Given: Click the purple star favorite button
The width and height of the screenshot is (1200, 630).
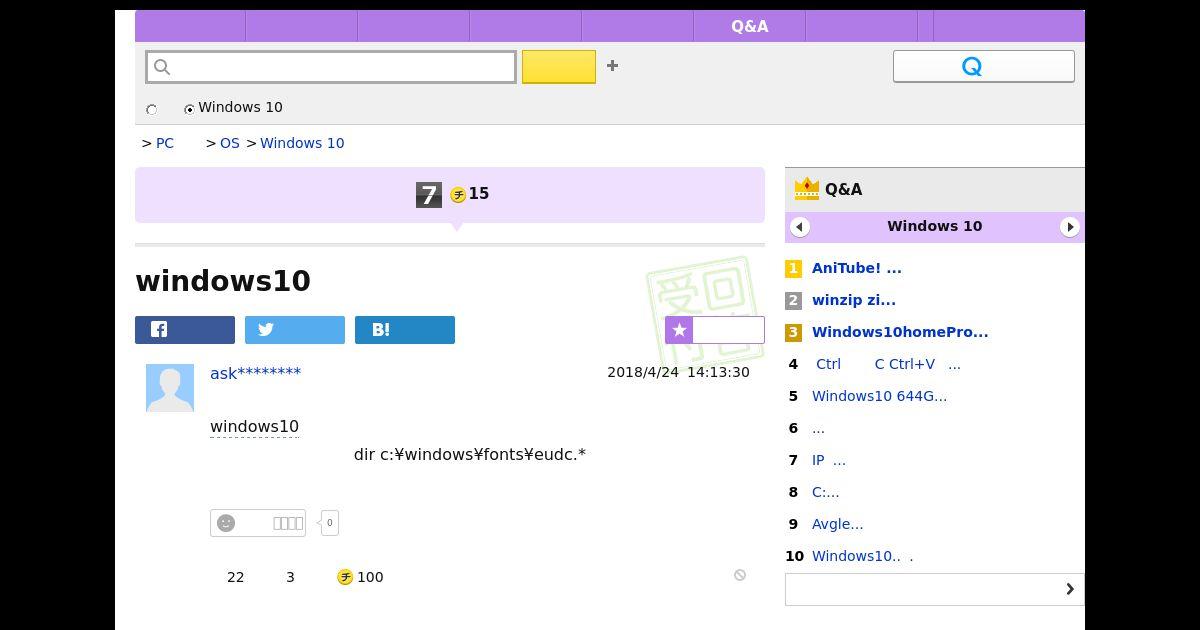Looking at the screenshot, I should [x=715, y=330].
